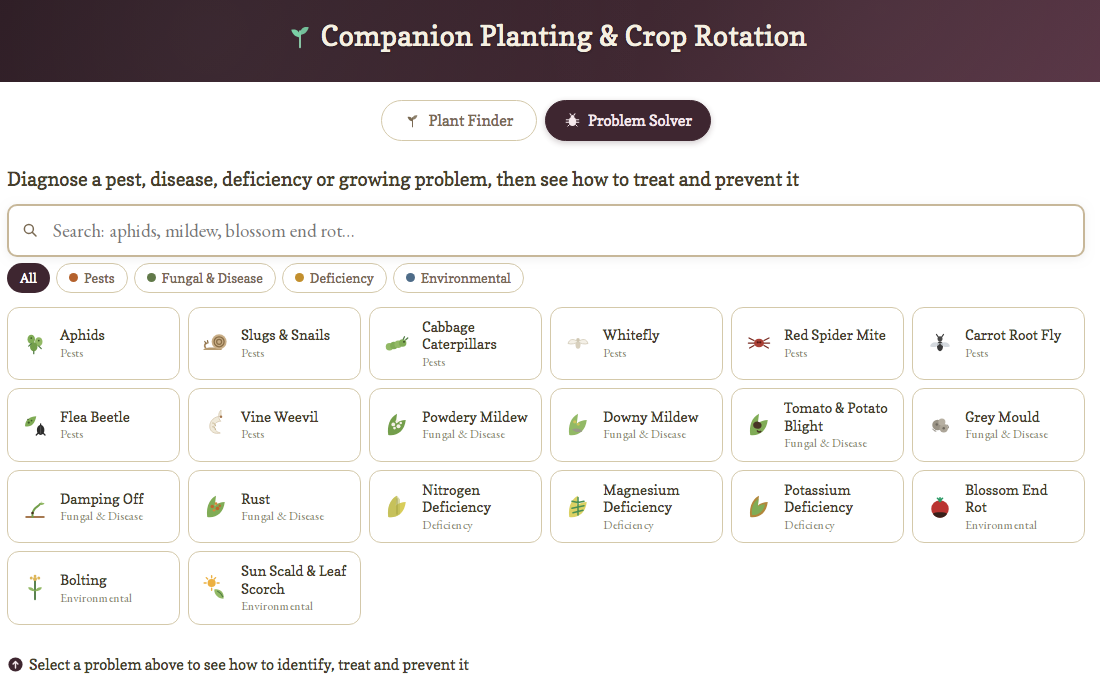This screenshot has width=1100, height=696.
Task: Click the Carrot Root Fly icon
Action: click(x=939, y=342)
